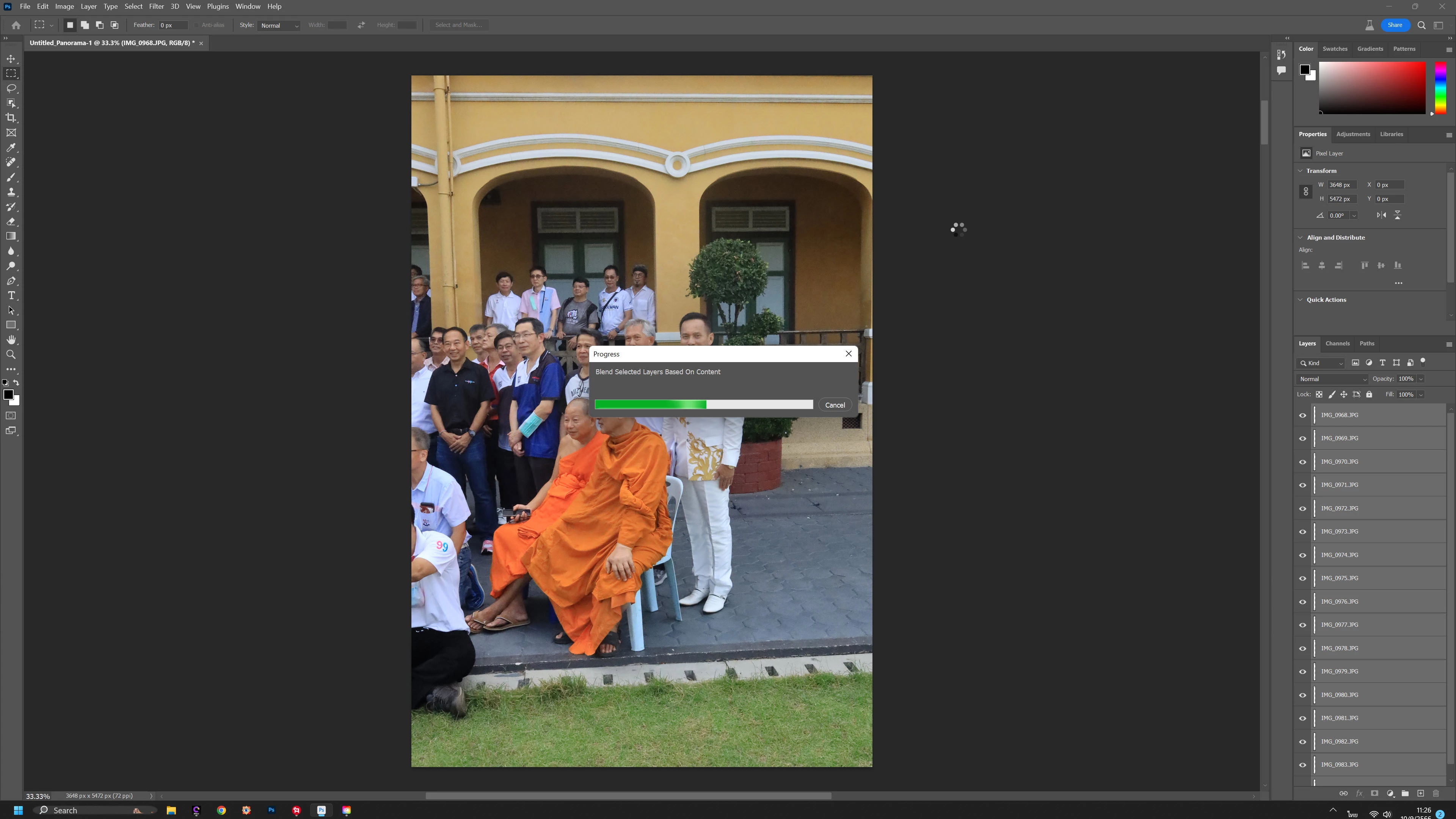Switch to the Channels tab
Screen dimensions: 1456x819
(x=1337, y=344)
